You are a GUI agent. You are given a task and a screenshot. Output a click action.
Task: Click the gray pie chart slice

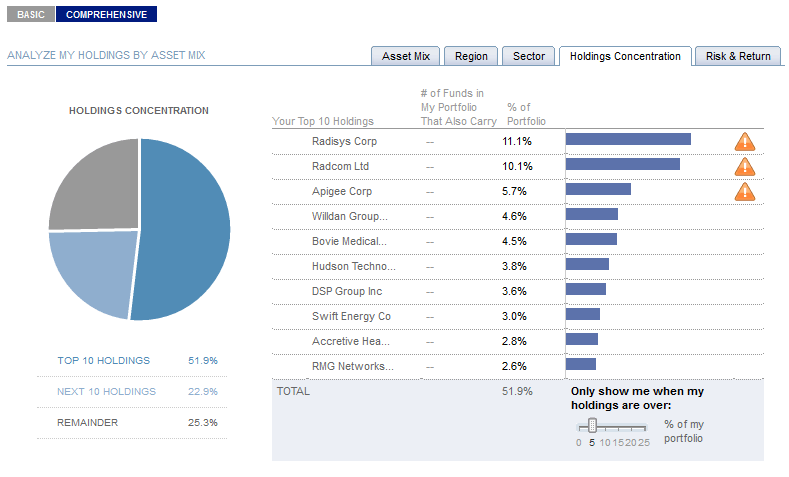tap(90, 185)
